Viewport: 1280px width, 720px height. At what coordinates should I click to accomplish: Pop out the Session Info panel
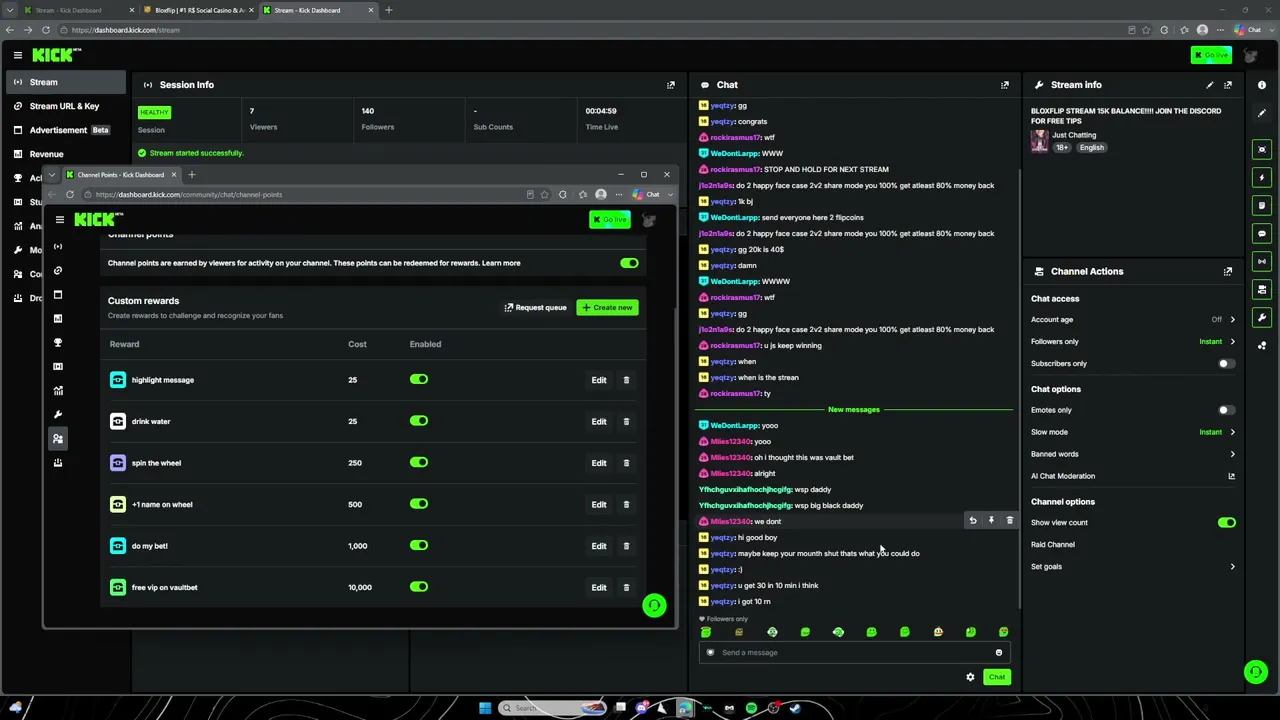pos(670,85)
